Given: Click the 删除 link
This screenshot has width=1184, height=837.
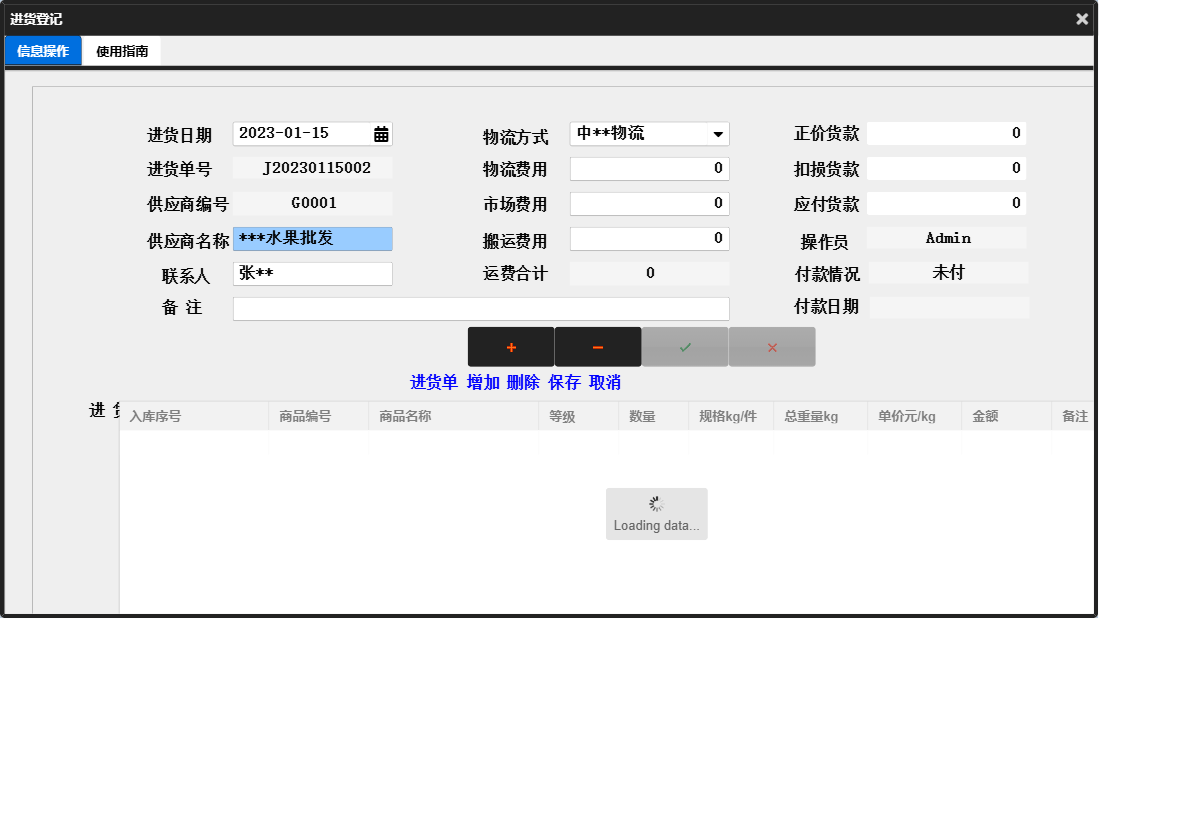Looking at the screenshot, I should pos(524,382).
